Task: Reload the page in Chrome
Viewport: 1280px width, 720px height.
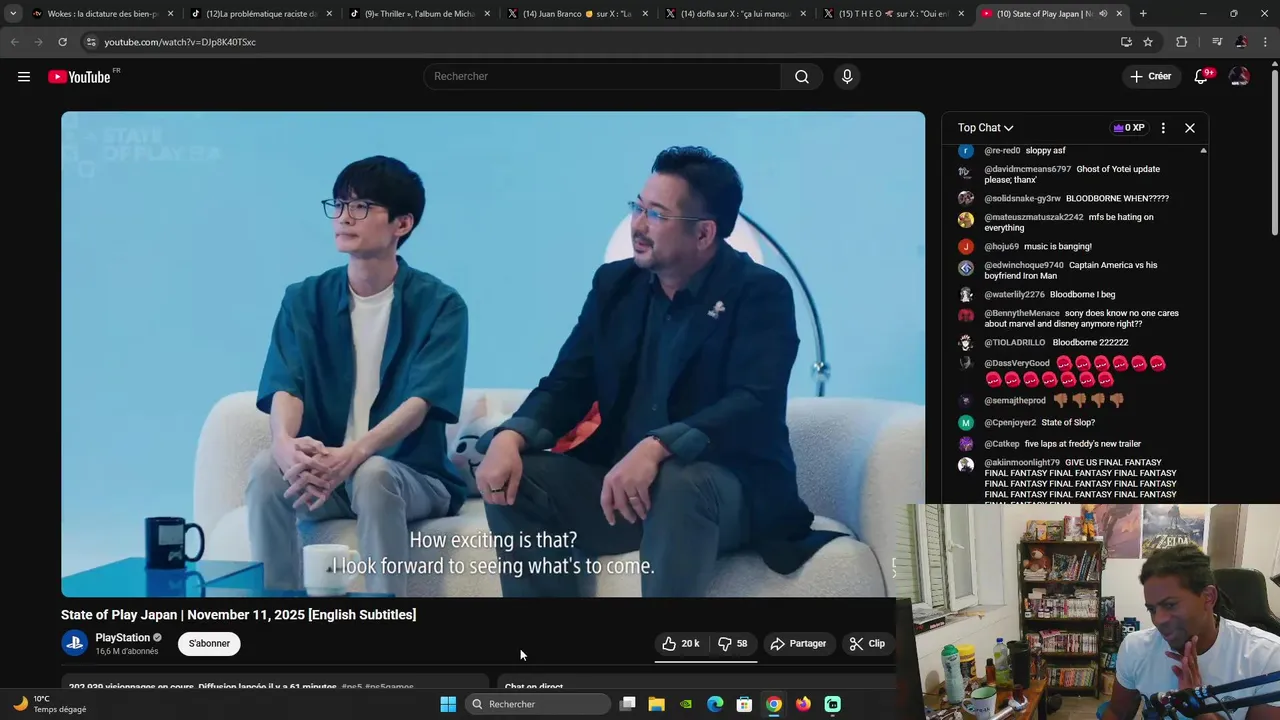Action: 62,42
